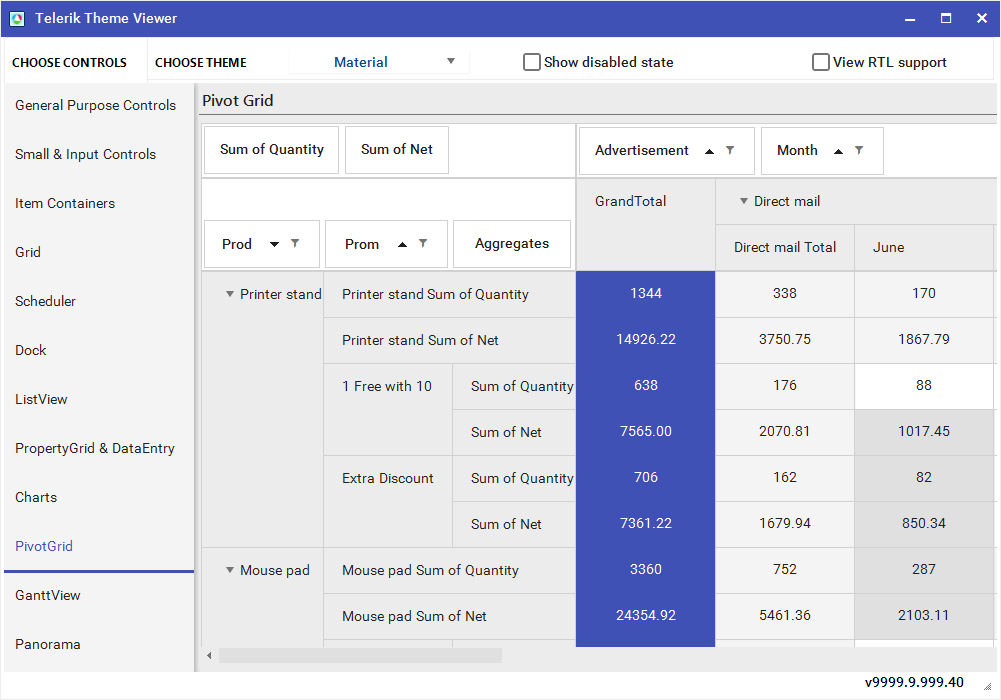The image size is (1001, 700).
Task: Click the Telerik app logo icon
Action: (17, 19)
